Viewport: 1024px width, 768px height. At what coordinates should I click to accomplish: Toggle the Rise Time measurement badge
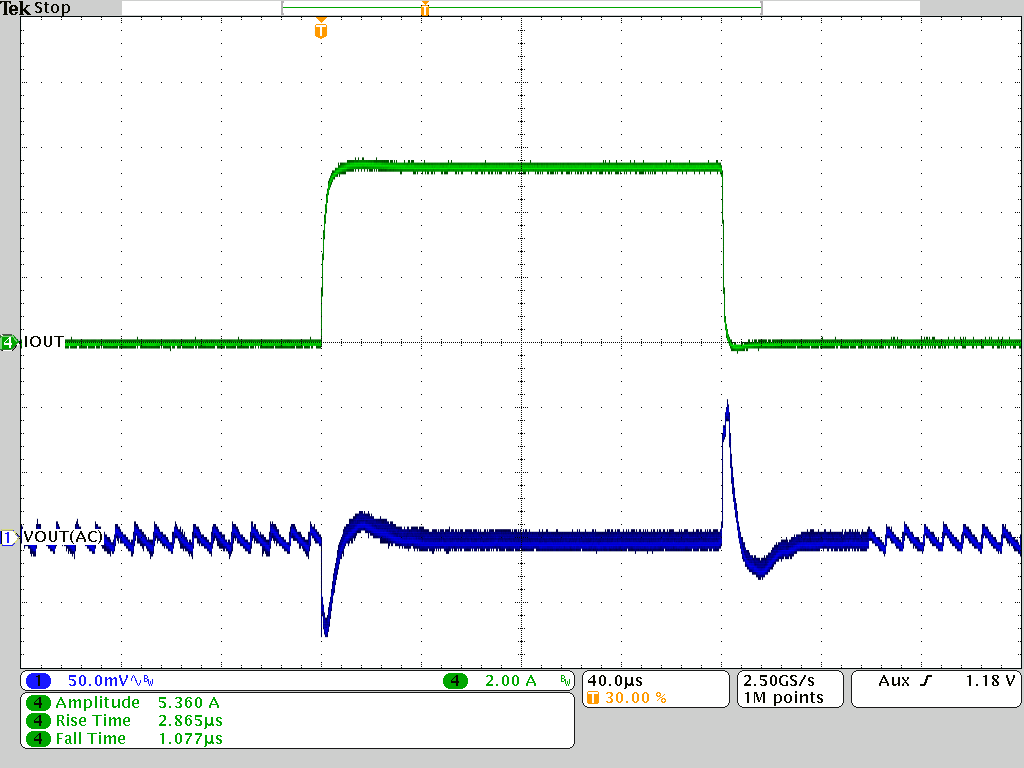[x=38, y=720]
